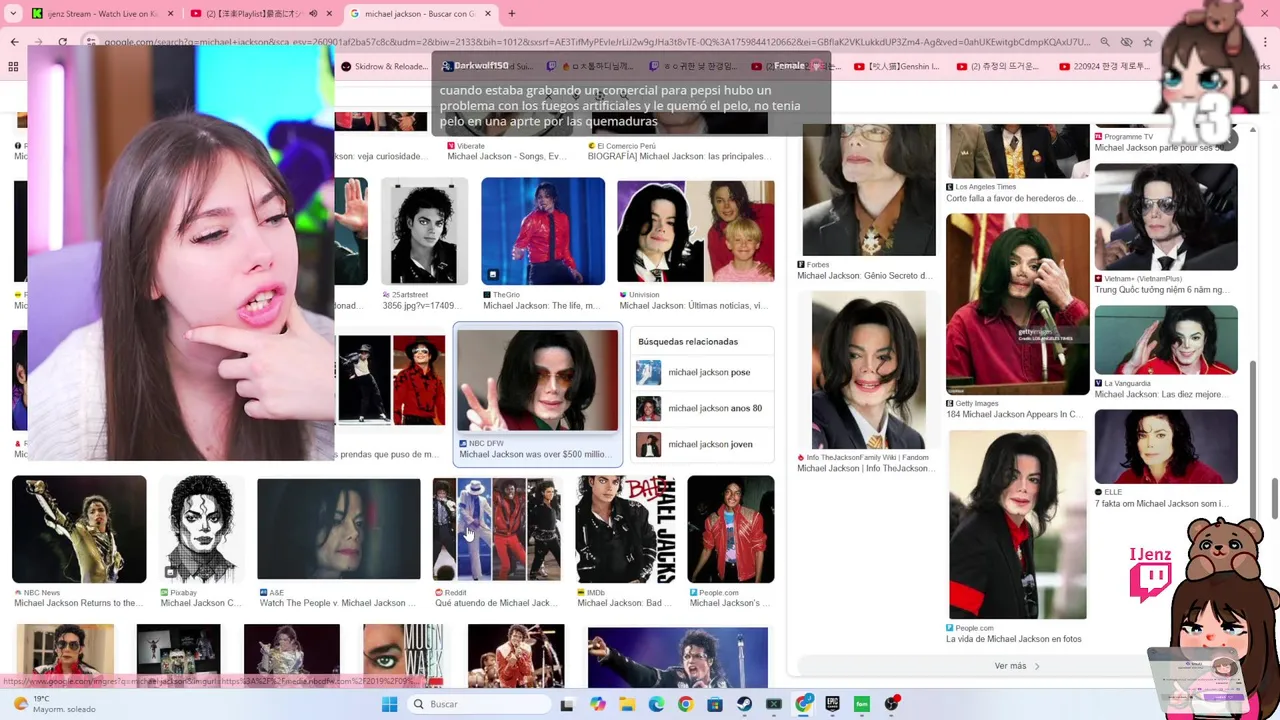Open the A&E dark profile image

339,529
